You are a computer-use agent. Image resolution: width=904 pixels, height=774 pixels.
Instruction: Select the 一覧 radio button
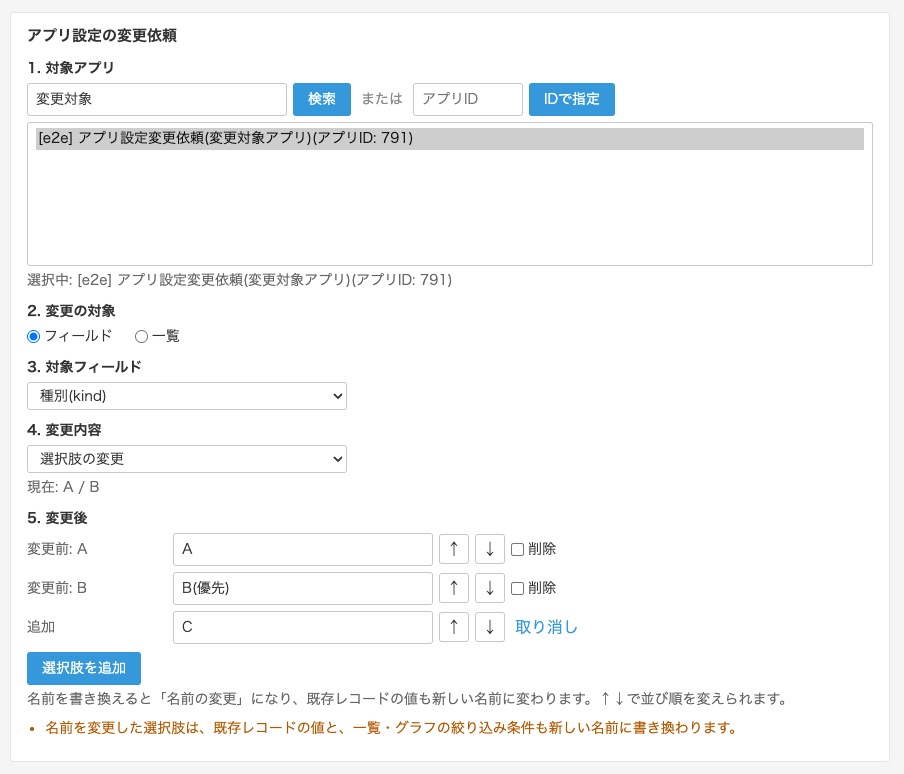pos(141,337)
